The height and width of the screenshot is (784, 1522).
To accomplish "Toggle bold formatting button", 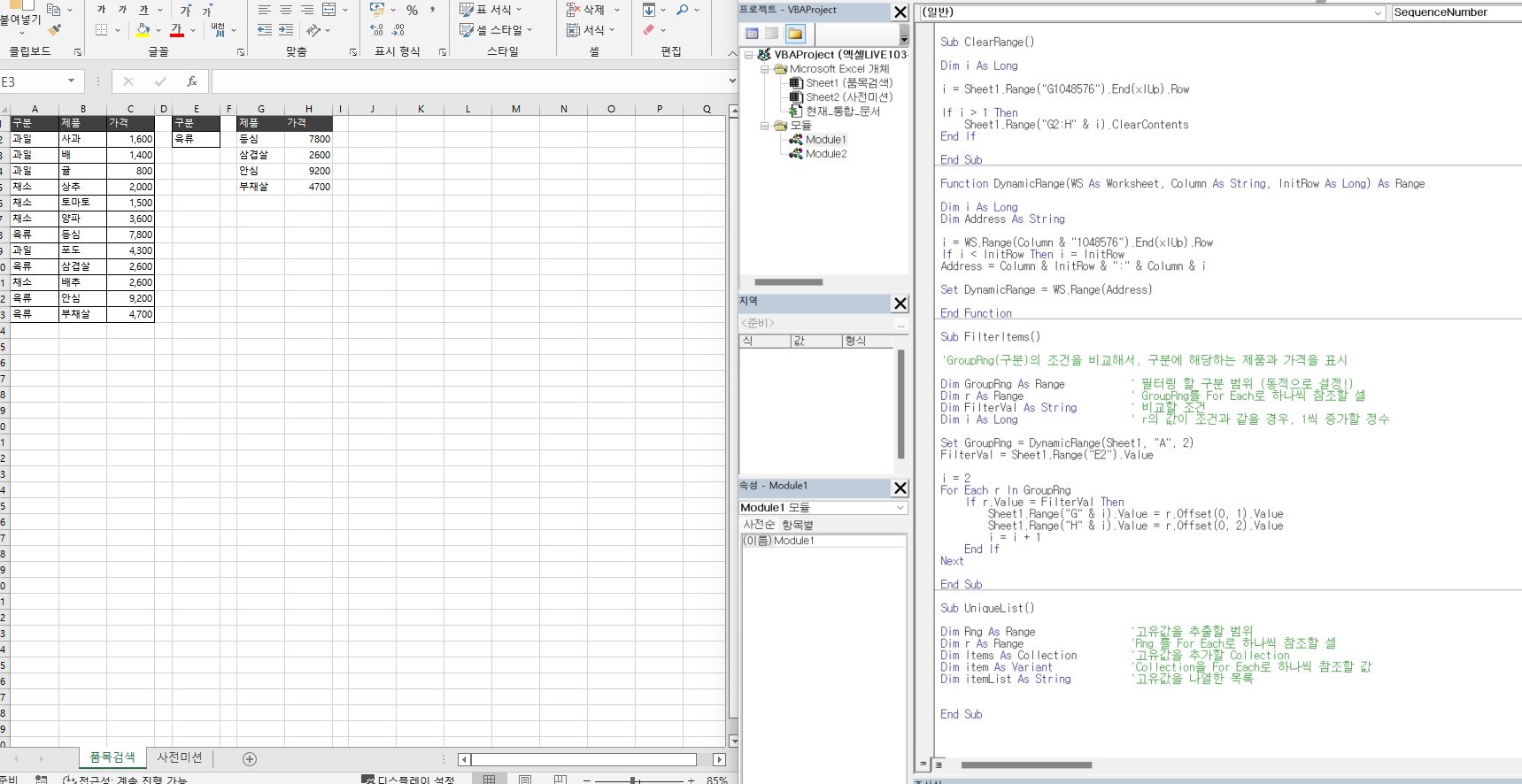I will [x=101, y=10].
